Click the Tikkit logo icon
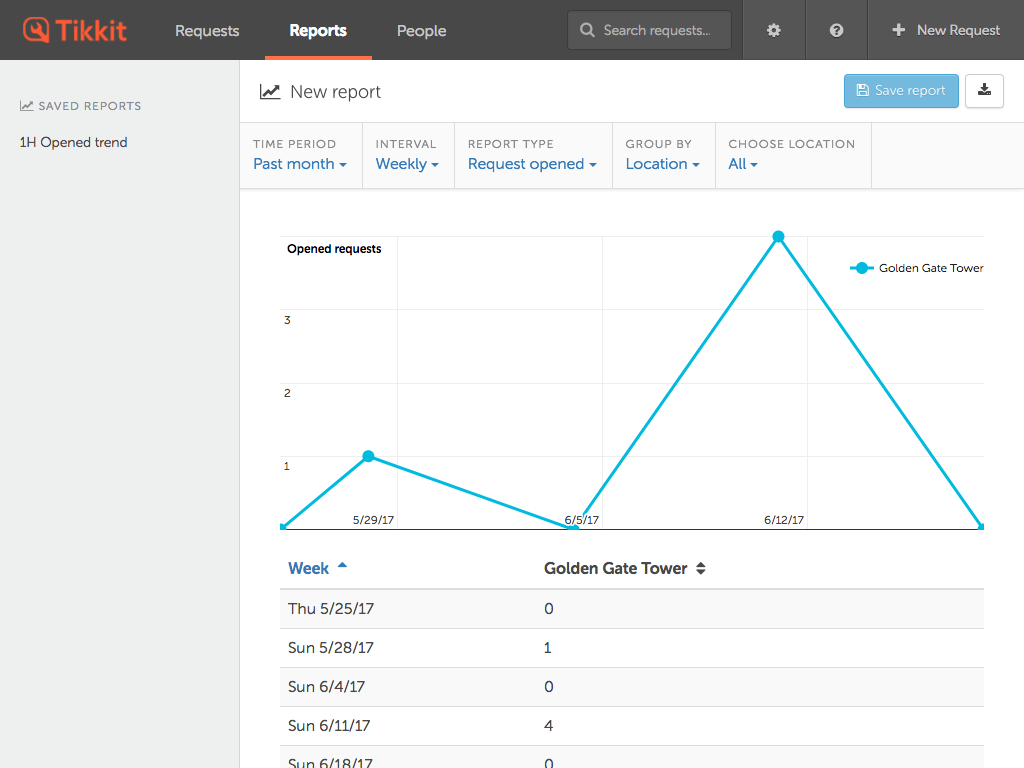 (x=39, y=30)
